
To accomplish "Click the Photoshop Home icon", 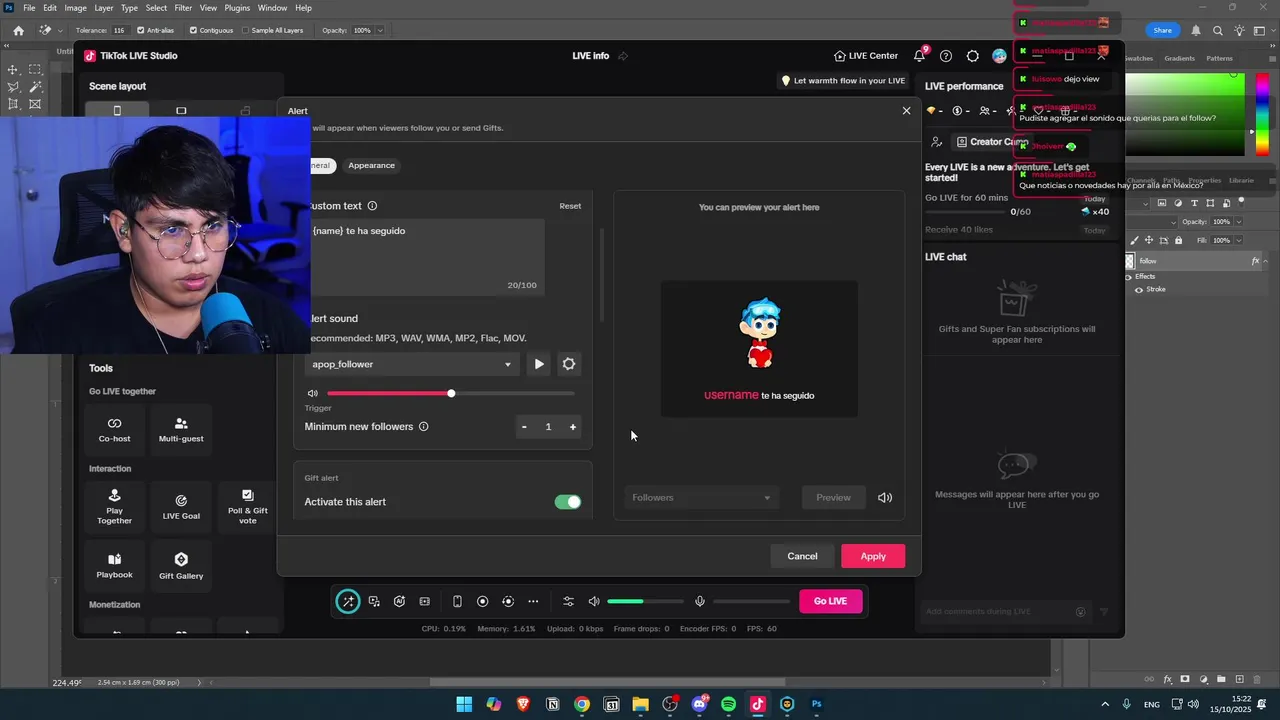I will point(18,30).
